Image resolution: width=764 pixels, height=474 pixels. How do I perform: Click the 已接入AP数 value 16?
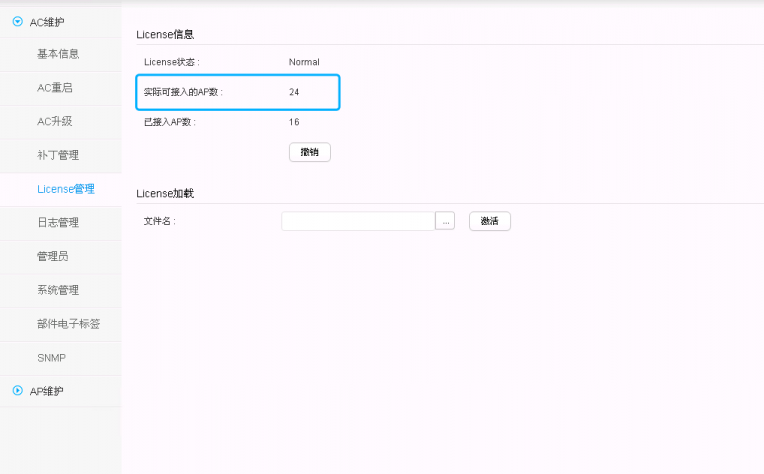pyautogui.click(x=294, y=122)
